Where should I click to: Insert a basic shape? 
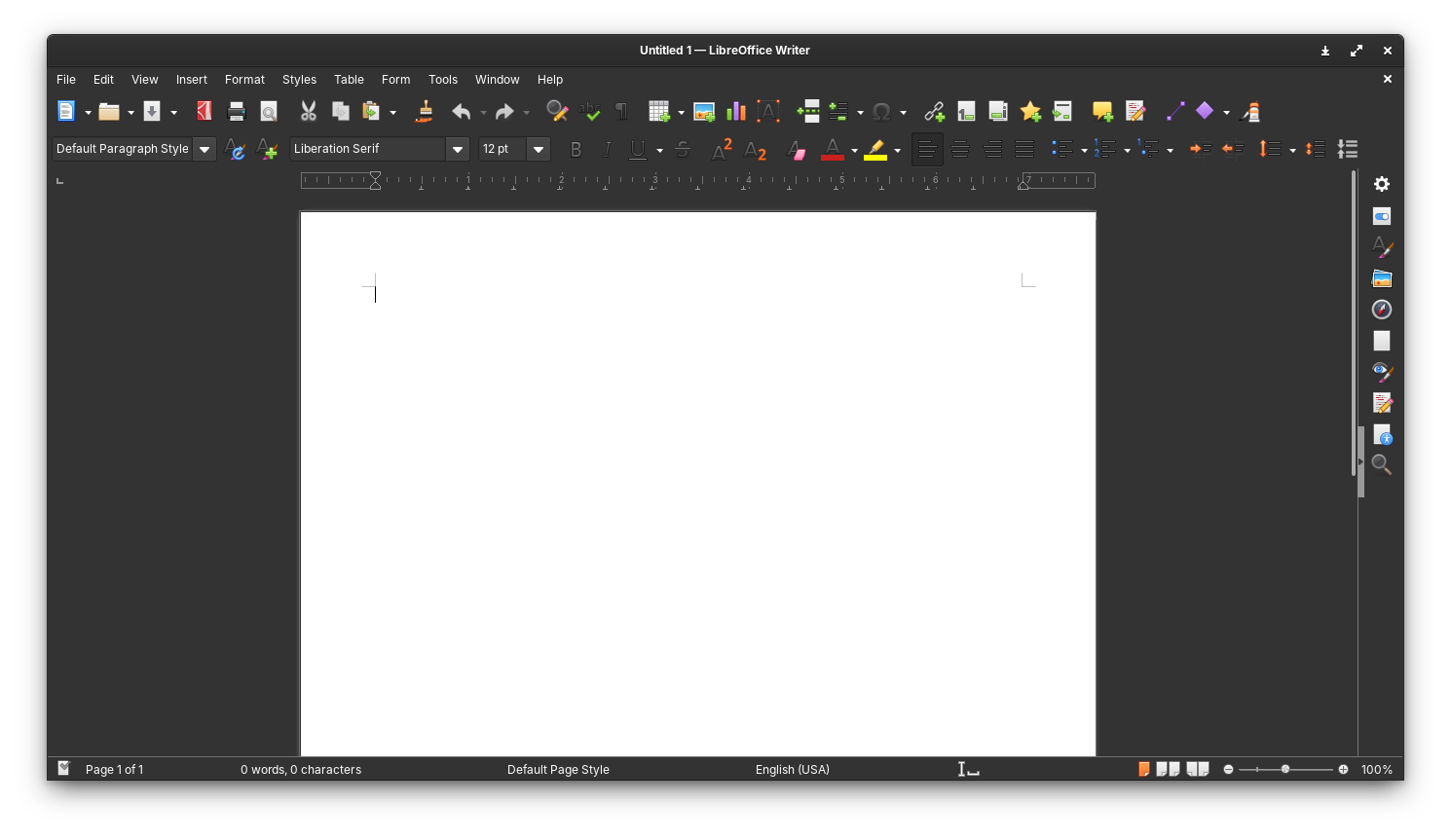[1205, 111]
